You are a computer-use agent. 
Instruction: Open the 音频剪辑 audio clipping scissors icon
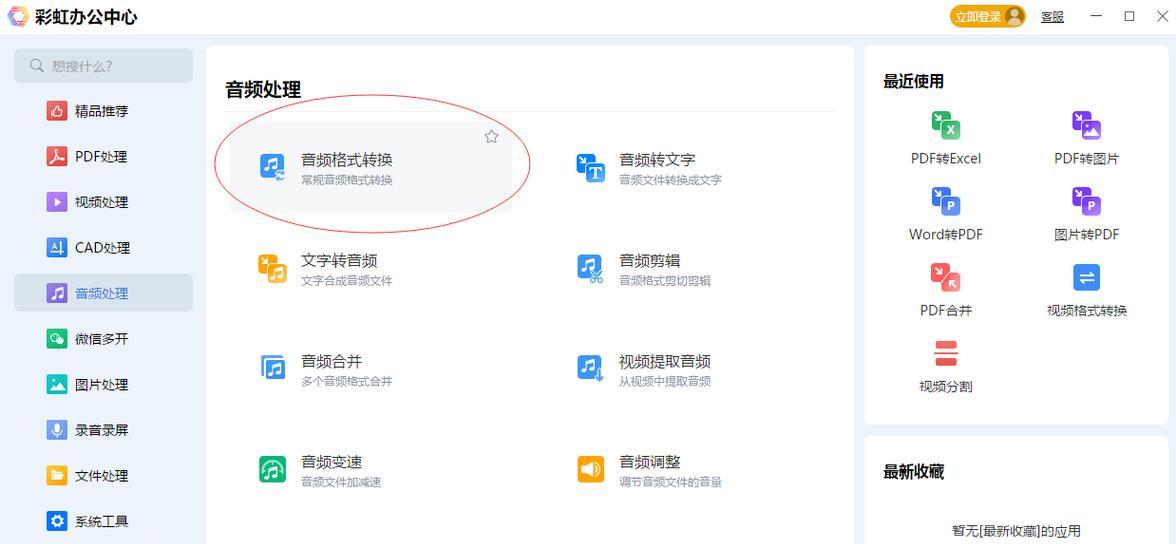pyautogui.click(x=590, y=268)
